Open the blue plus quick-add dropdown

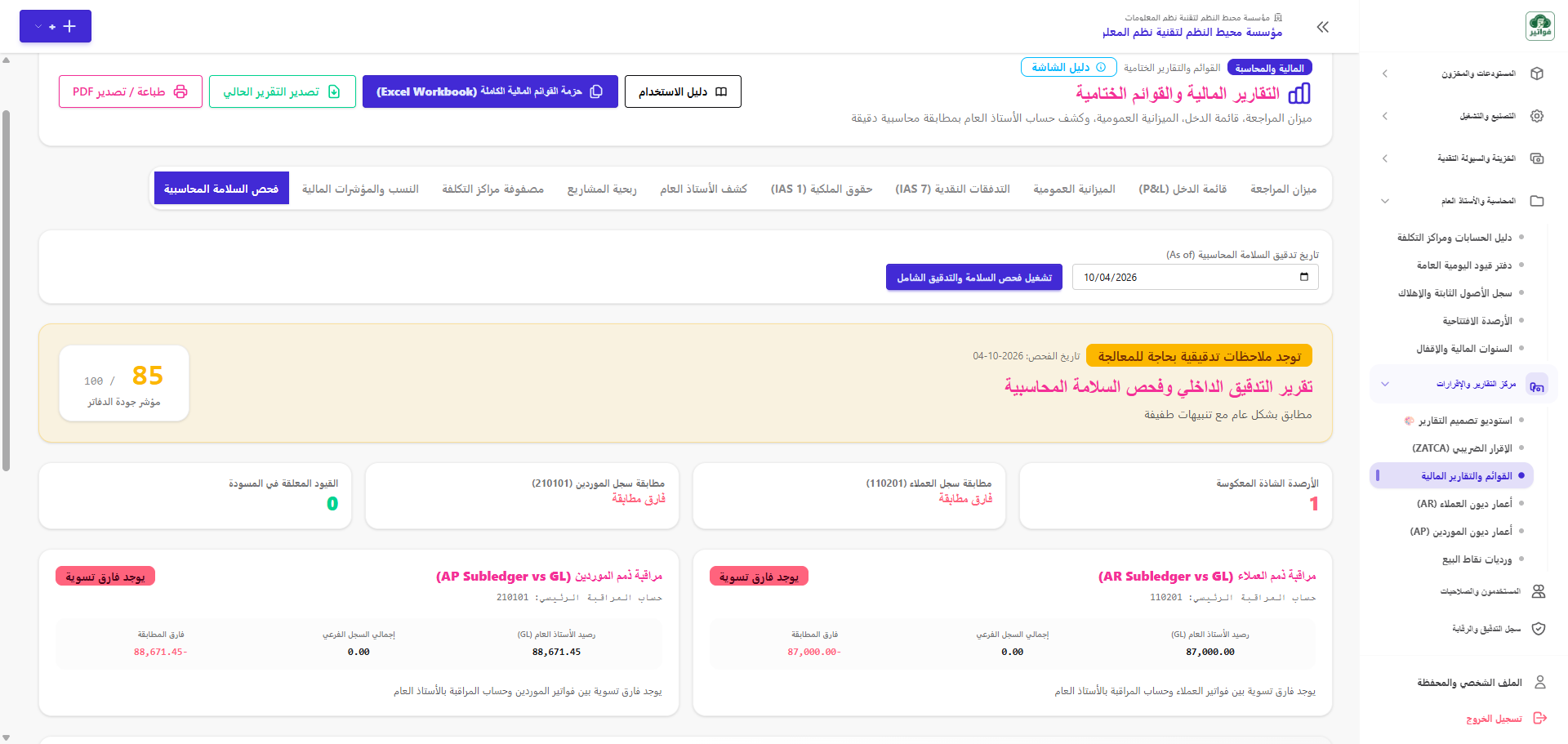[x=56, y=26]
